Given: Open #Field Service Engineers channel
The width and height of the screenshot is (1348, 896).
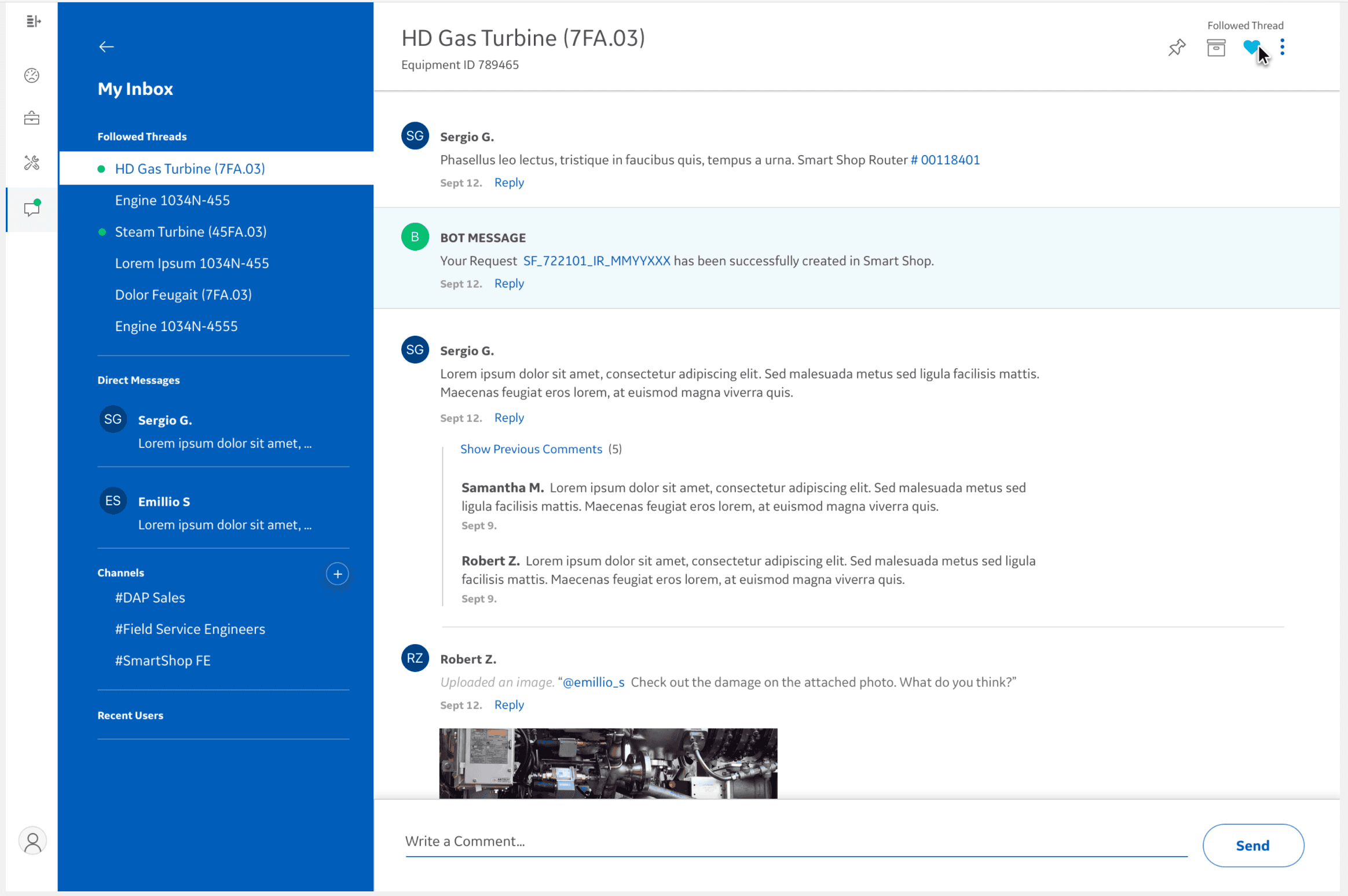Looking at the screenshot, I should (x=190, y=629).
